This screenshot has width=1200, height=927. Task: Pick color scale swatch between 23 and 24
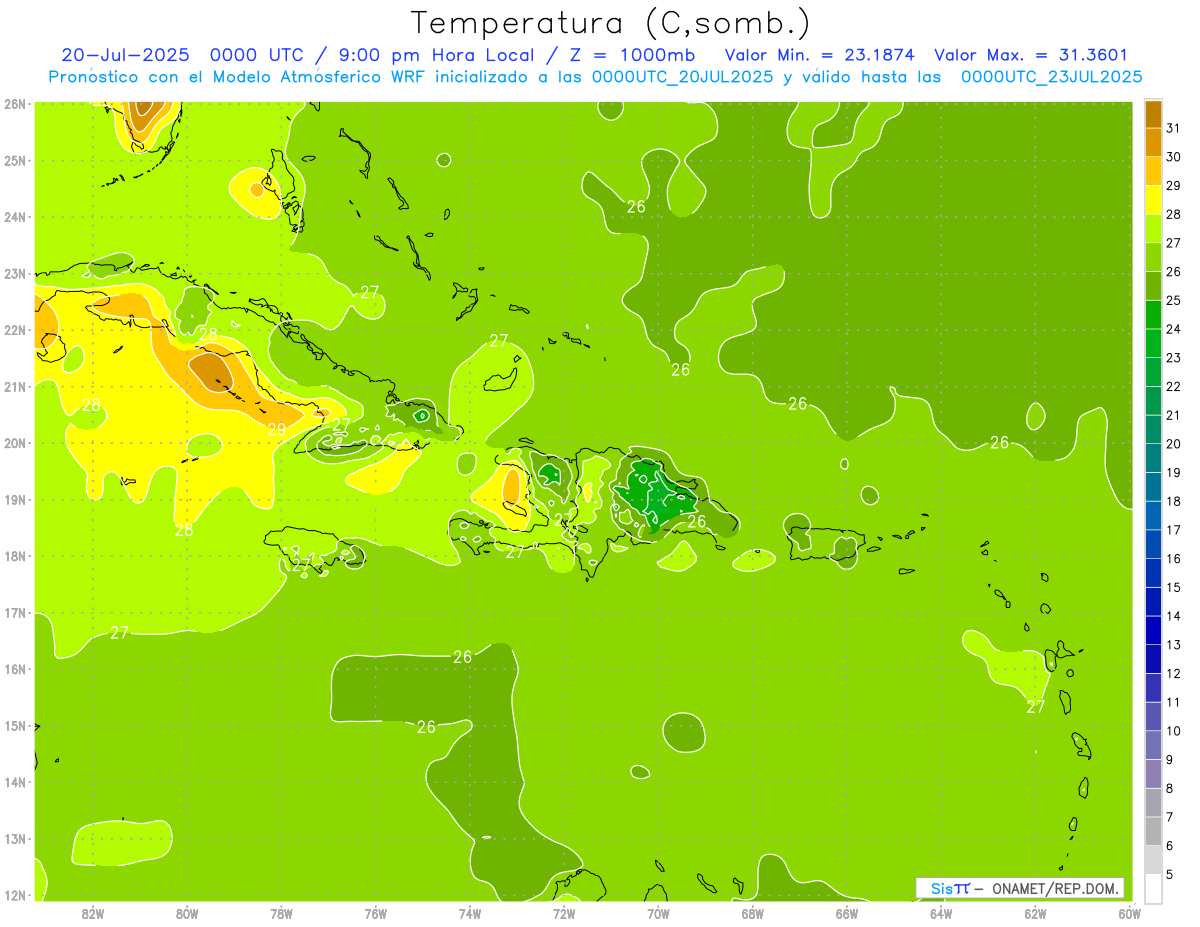1153,343
